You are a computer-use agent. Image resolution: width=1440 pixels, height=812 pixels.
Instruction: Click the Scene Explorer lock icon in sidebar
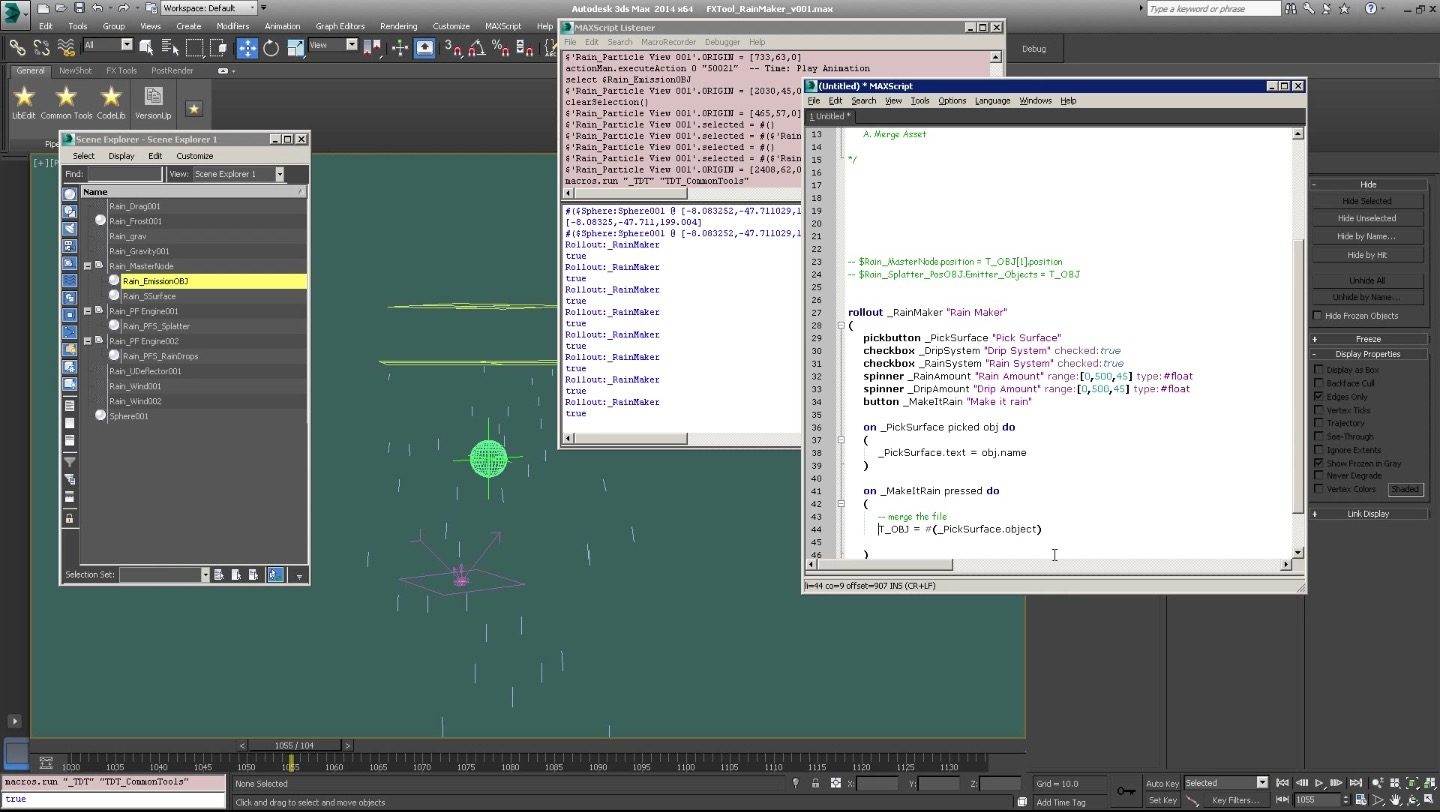tap(69, 518)
